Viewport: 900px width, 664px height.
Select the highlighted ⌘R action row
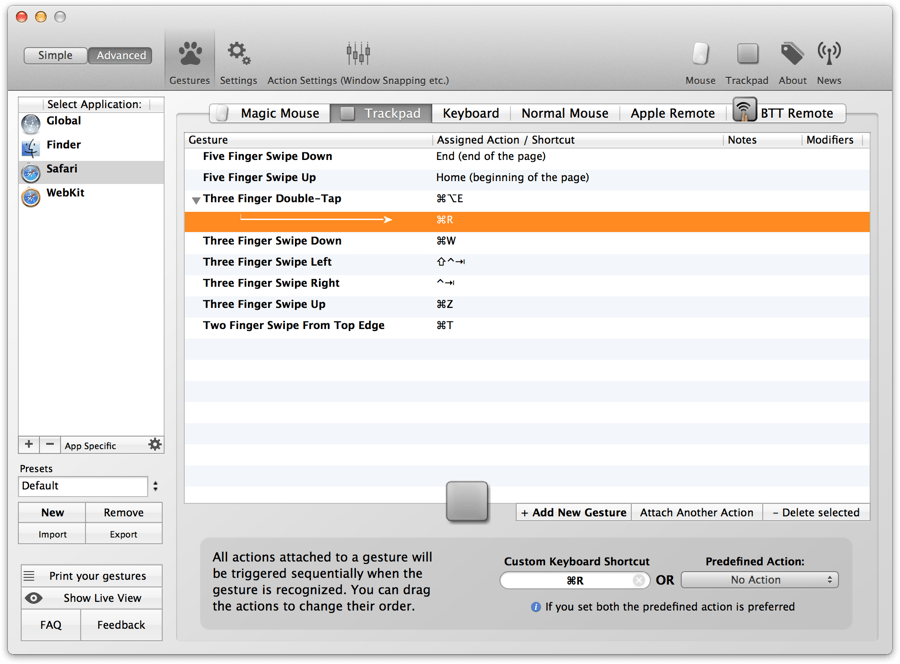(527, 222)
